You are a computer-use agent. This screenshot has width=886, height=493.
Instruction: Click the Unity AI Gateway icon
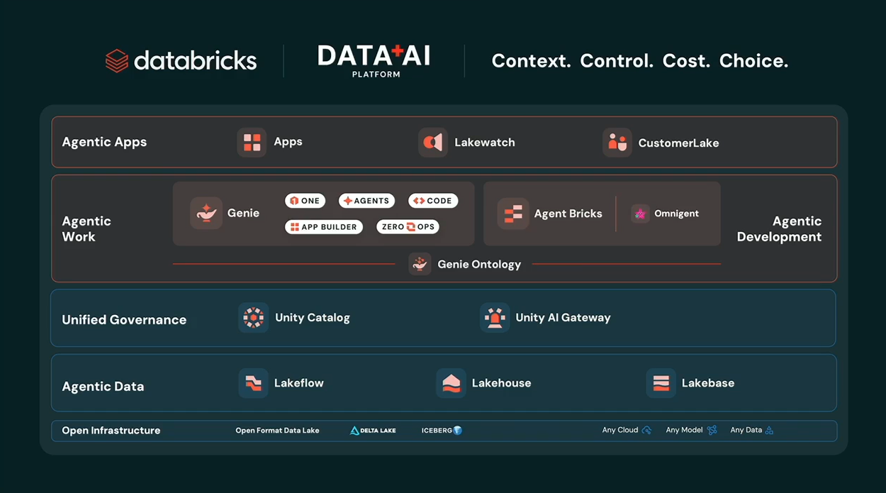(494, 318)
